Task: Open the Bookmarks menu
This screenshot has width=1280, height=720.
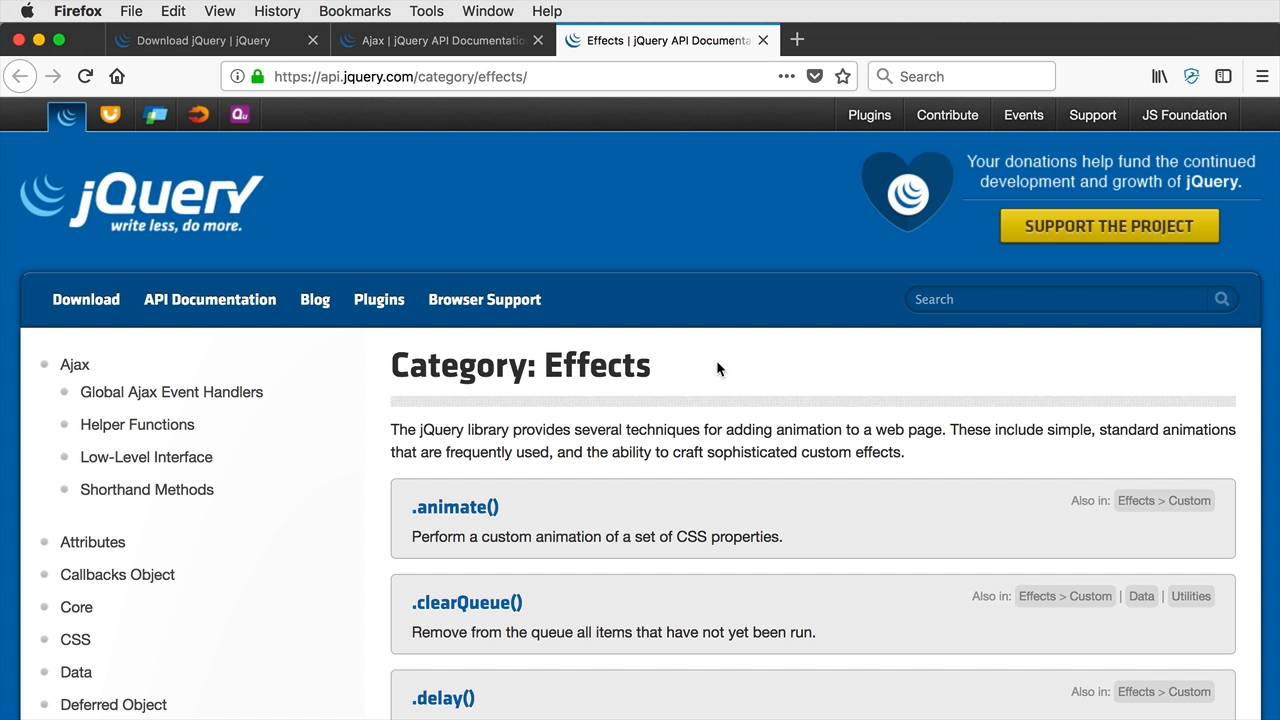Action: coord(355,11)
